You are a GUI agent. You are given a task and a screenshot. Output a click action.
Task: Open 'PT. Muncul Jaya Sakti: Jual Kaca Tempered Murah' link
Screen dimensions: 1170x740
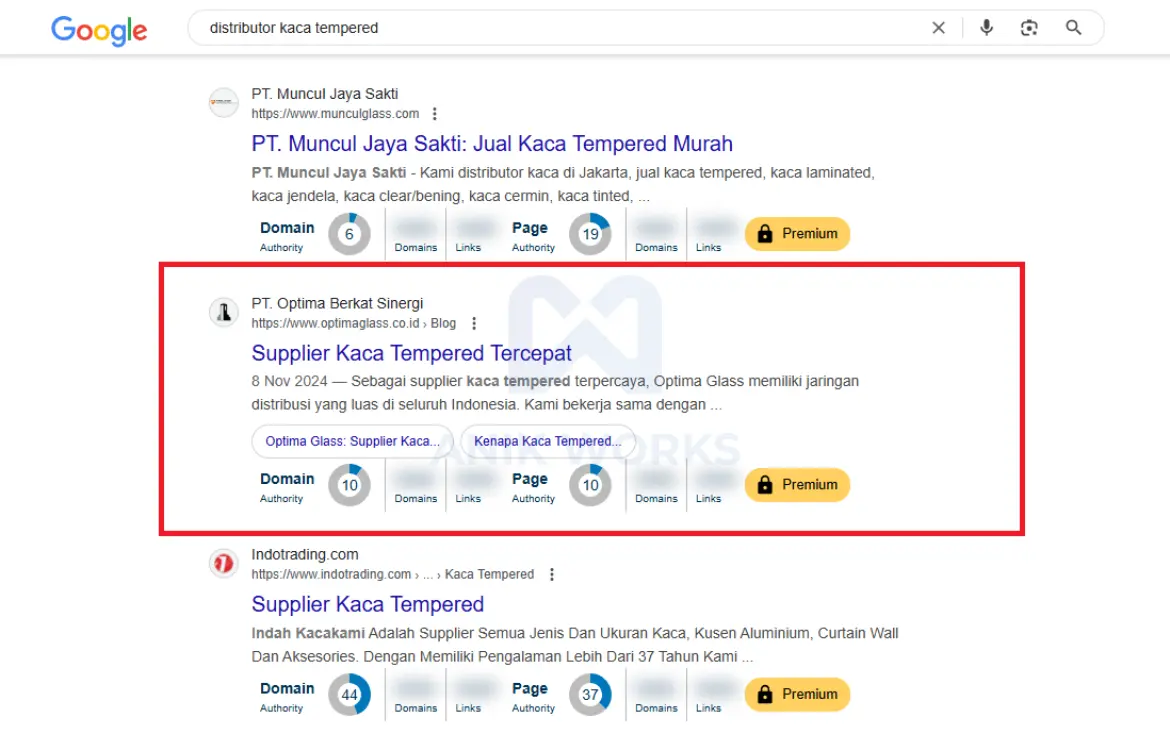click(x=492, y=144)
